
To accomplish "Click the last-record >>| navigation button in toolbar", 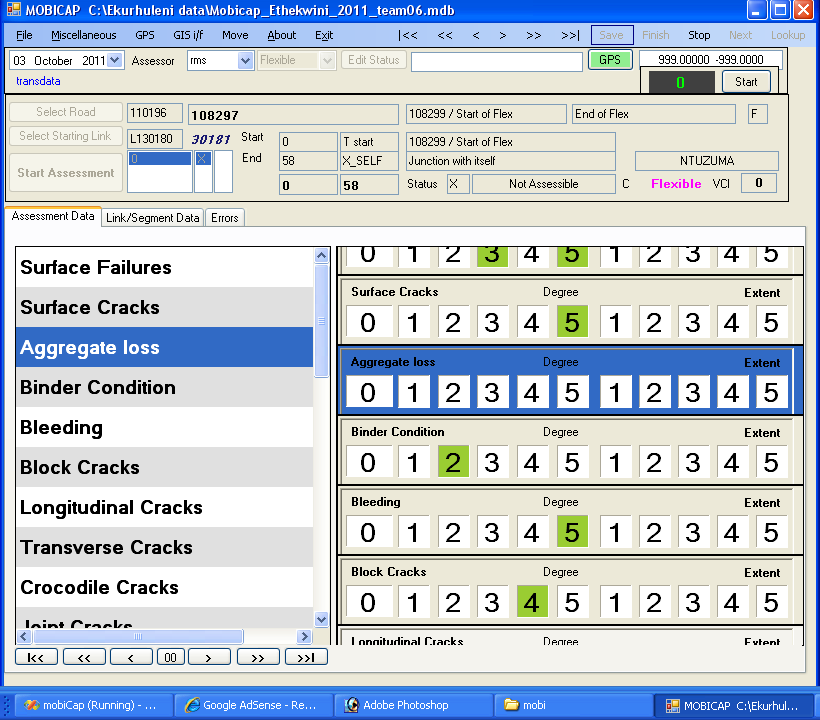I will click(570, 35).
